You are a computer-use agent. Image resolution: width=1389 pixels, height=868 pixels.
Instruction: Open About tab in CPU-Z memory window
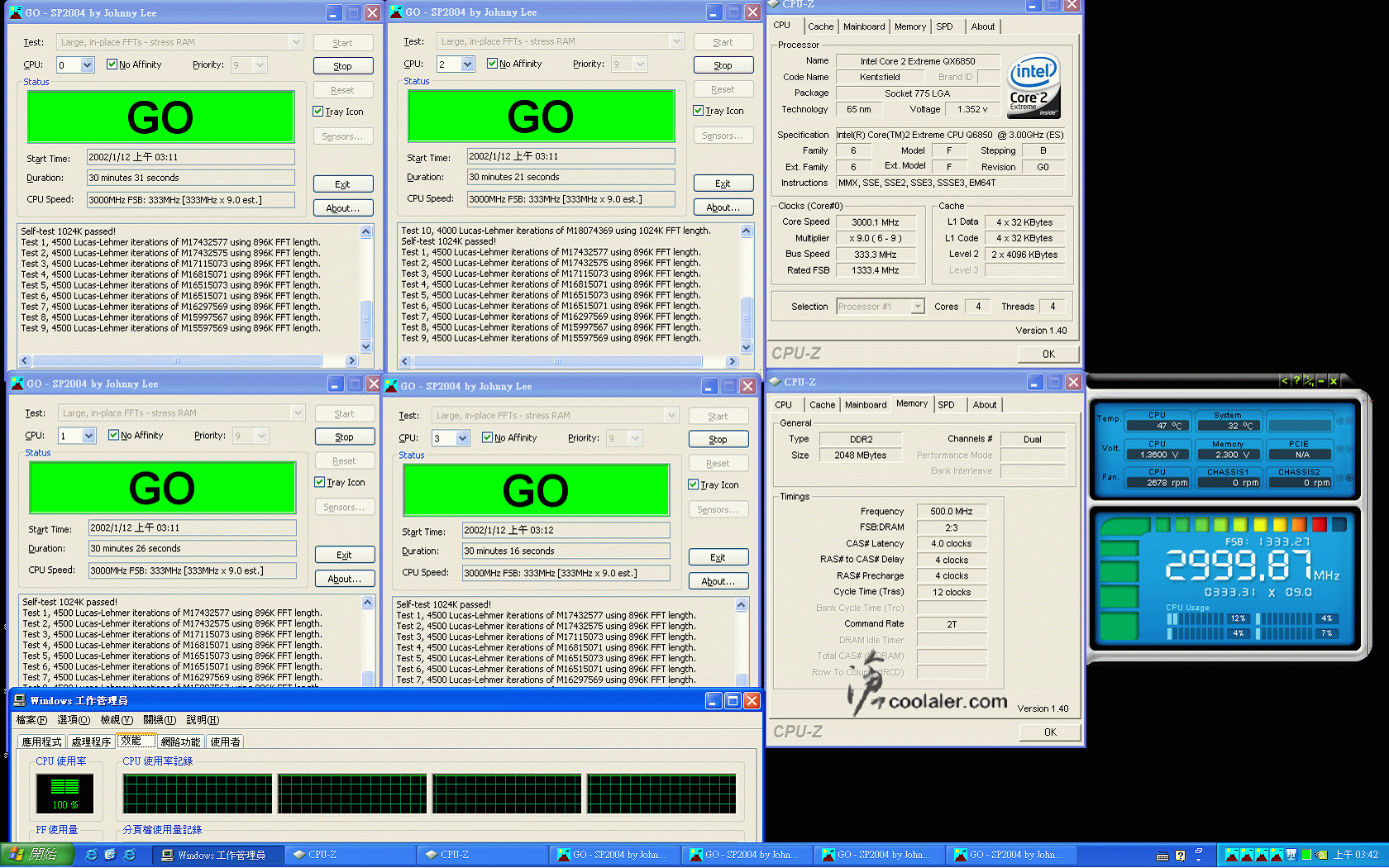985,405
